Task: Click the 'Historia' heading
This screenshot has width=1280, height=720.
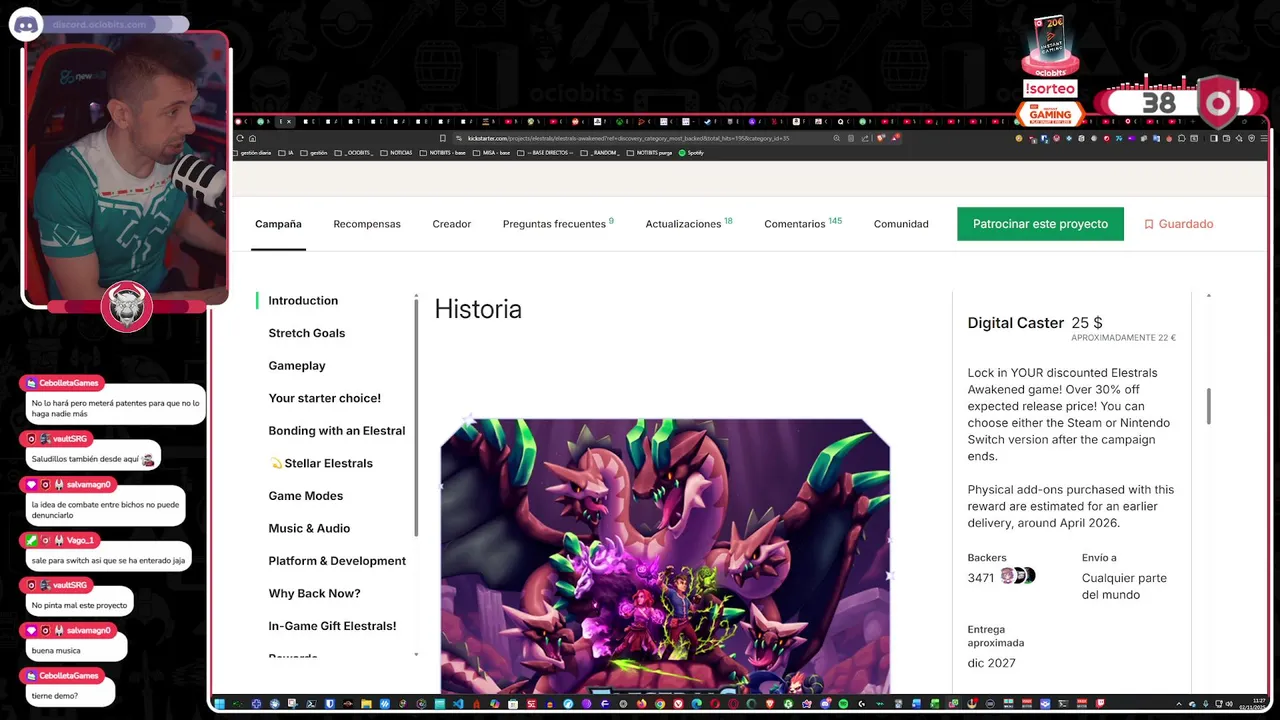Action: tap(478, 309)
